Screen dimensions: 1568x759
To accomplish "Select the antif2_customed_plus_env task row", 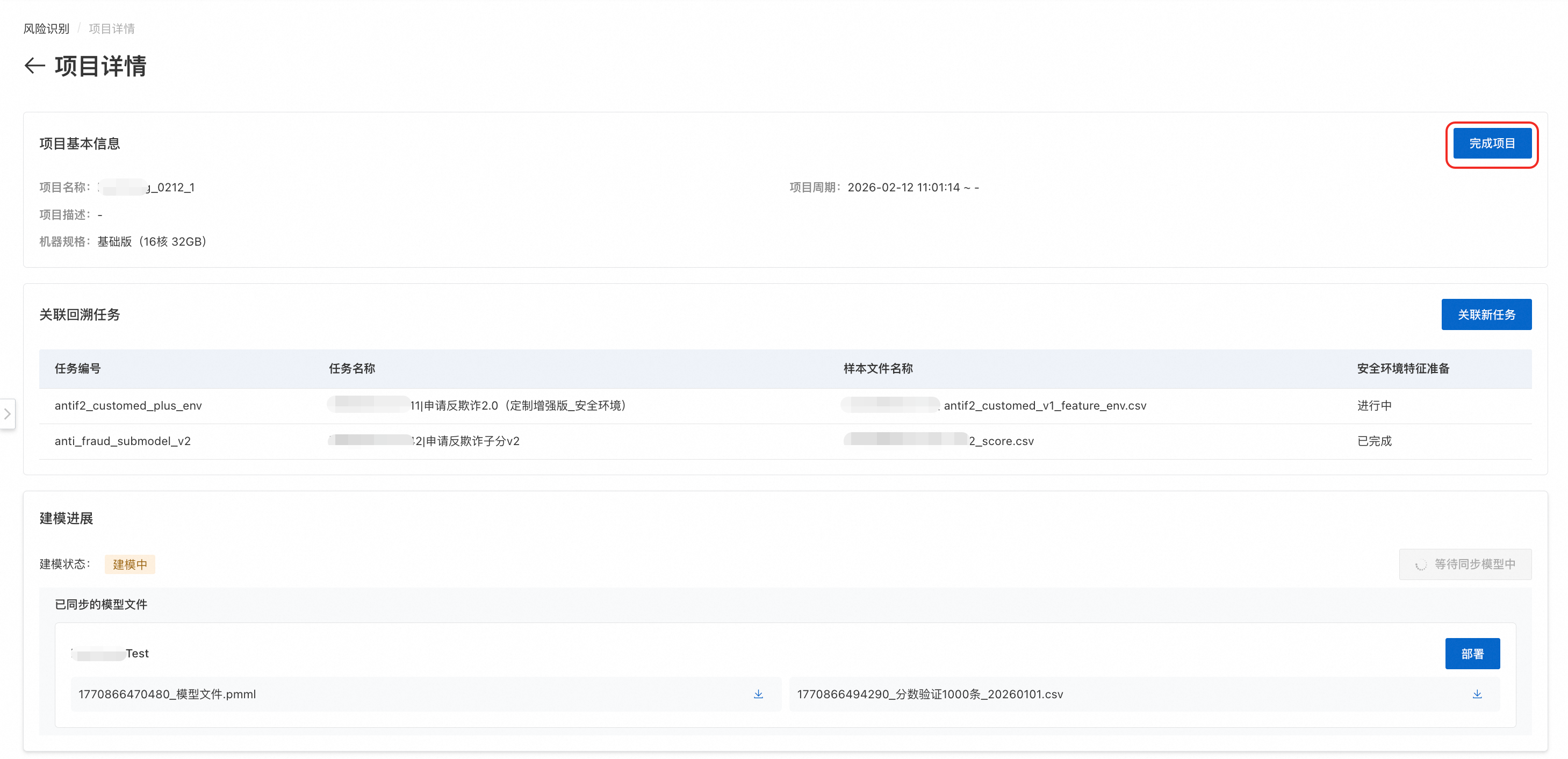I will click(x=128, y=405).
